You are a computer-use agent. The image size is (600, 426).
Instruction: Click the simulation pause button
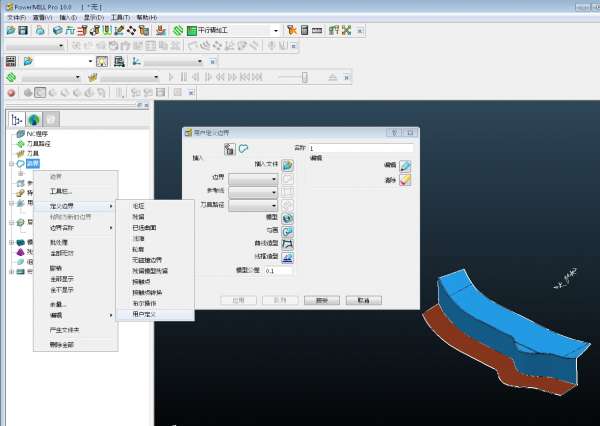tap(184, 77)
